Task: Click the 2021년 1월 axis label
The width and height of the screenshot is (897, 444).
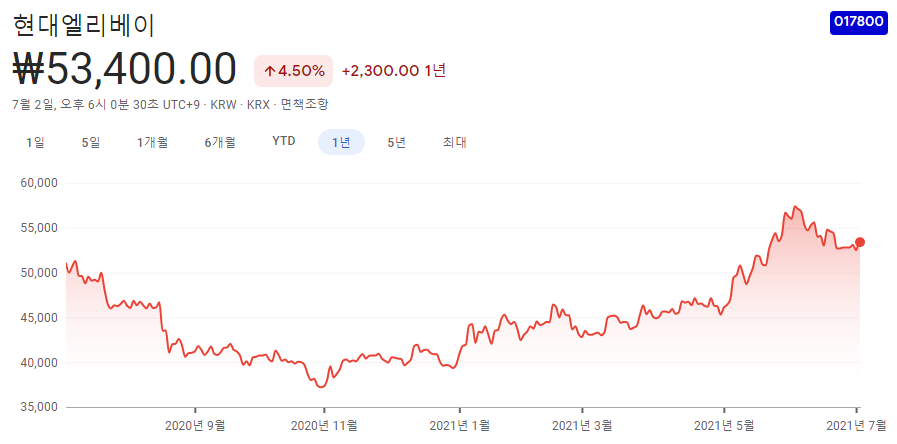Action: pos(459,425)
